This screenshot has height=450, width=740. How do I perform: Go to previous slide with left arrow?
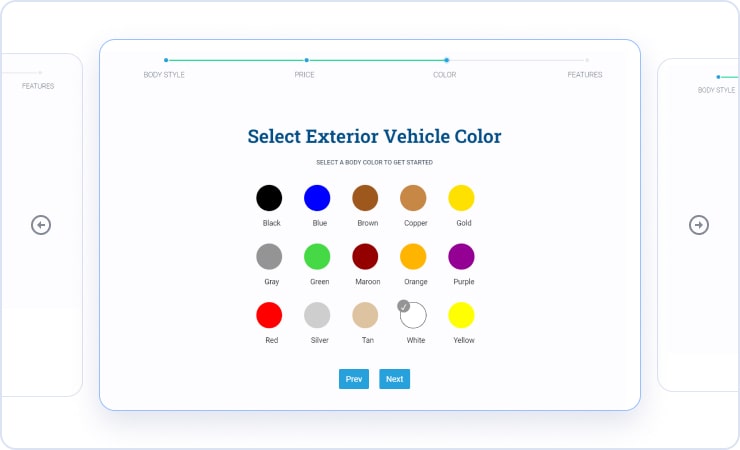(41, 225)
